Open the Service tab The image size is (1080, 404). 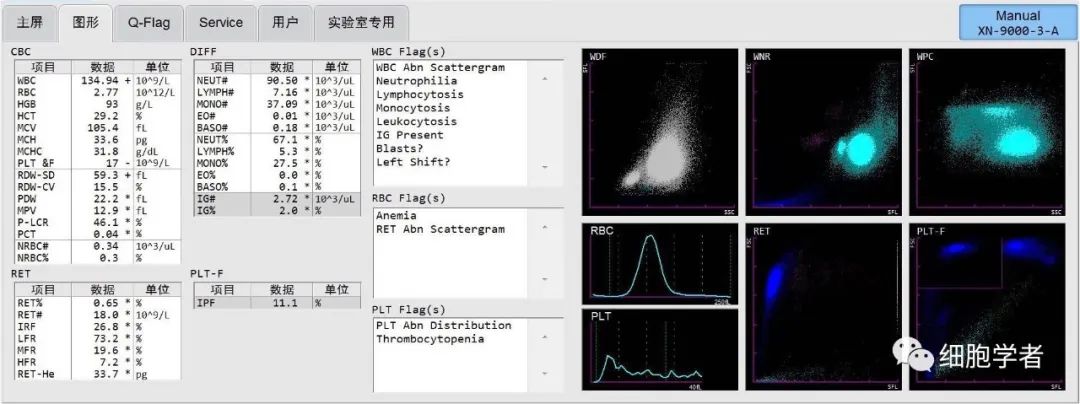coord(220,22)
